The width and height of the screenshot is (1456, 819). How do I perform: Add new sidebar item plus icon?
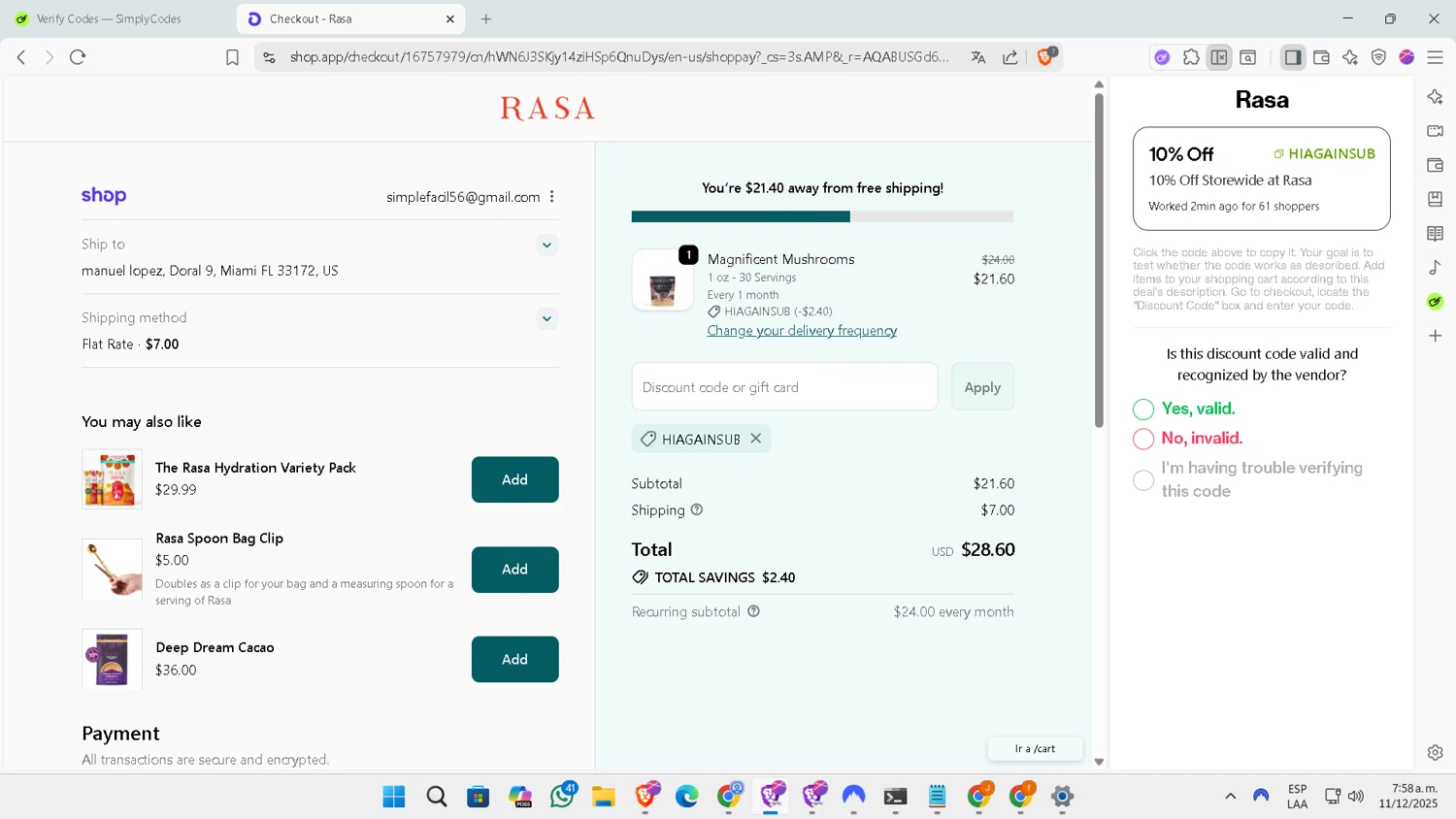[x=1436, y=336]
